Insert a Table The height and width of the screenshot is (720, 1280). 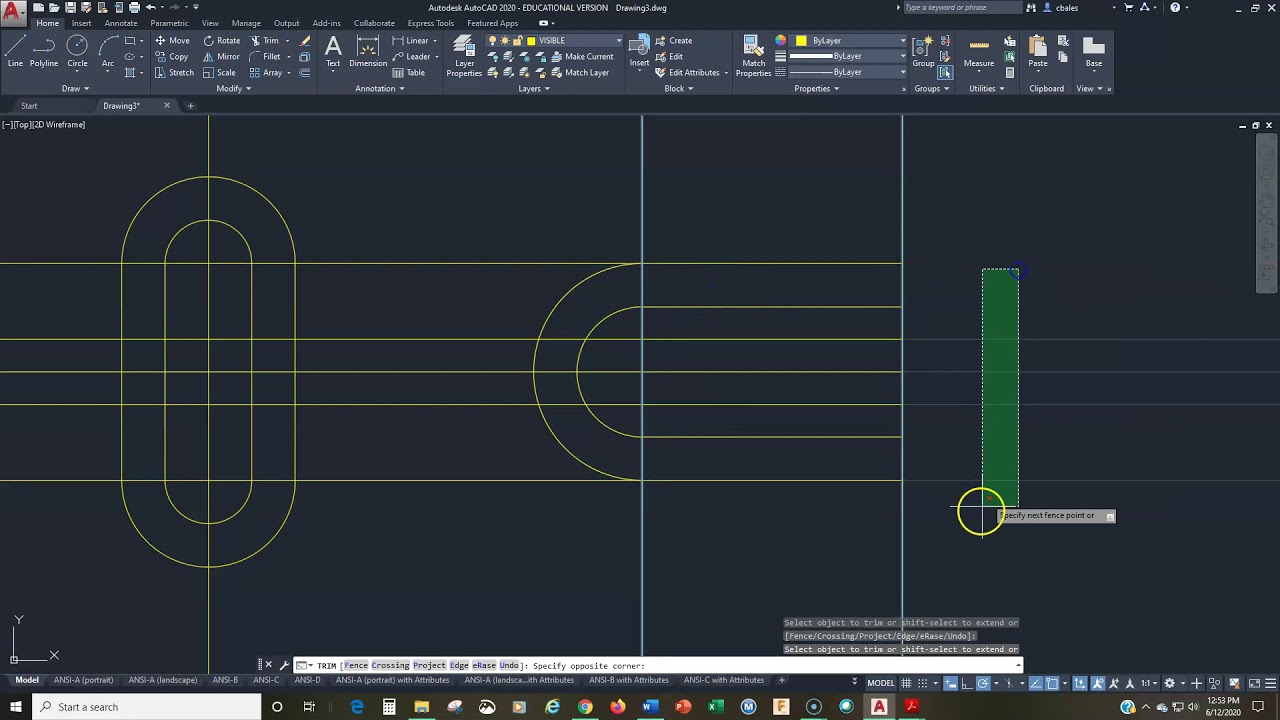tap(409, 73)
